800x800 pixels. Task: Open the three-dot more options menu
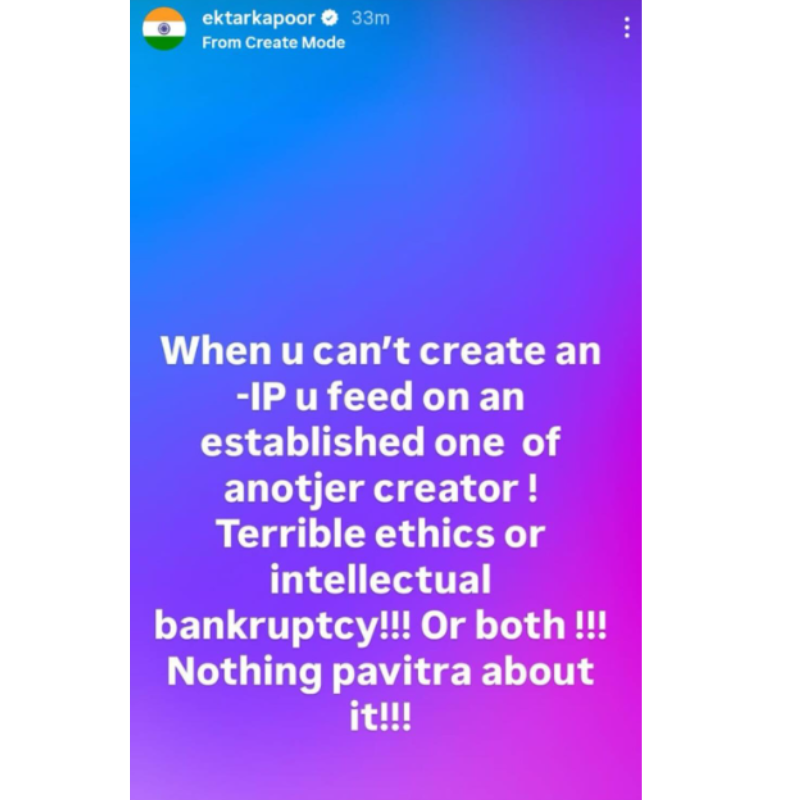click(627, 28)
